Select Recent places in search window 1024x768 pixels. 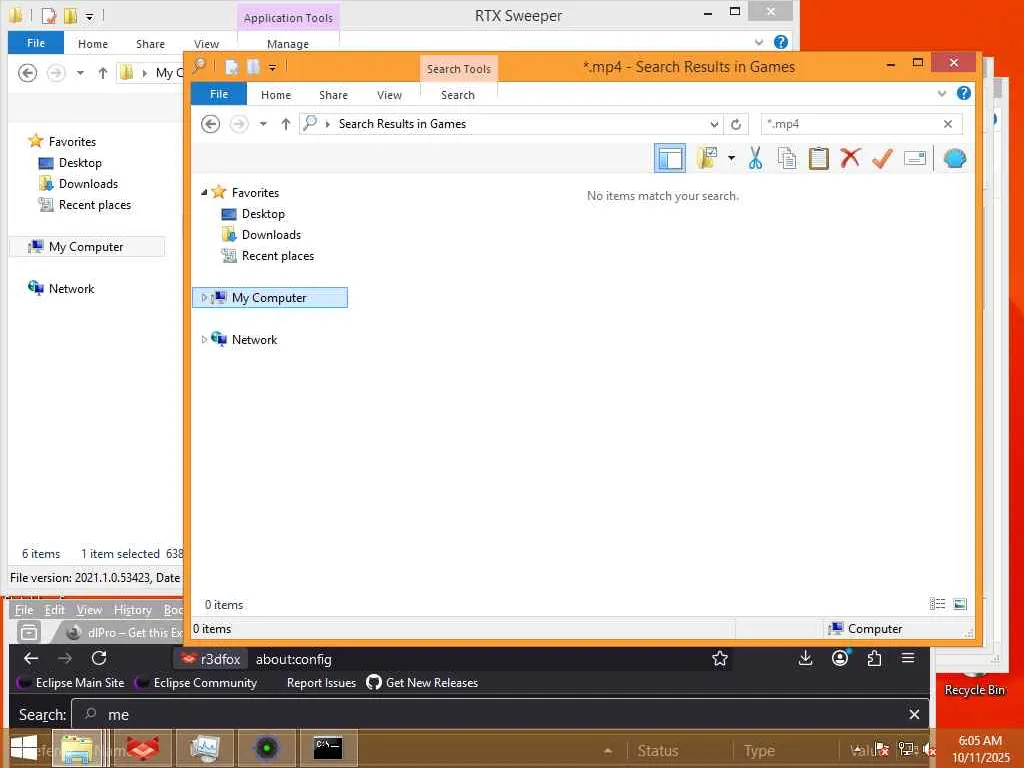click(x=278, y=255)
